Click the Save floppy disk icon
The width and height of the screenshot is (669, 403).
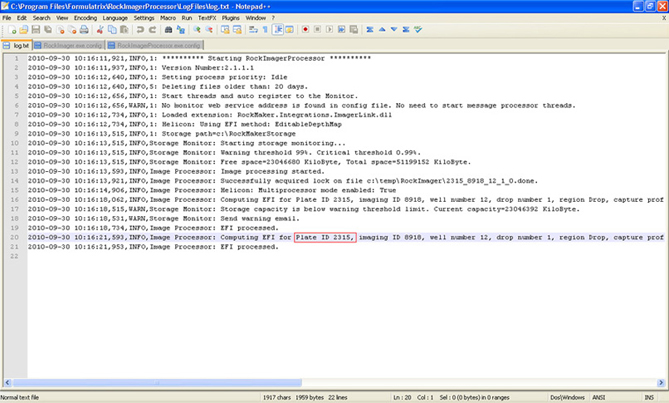click(36, 29)
